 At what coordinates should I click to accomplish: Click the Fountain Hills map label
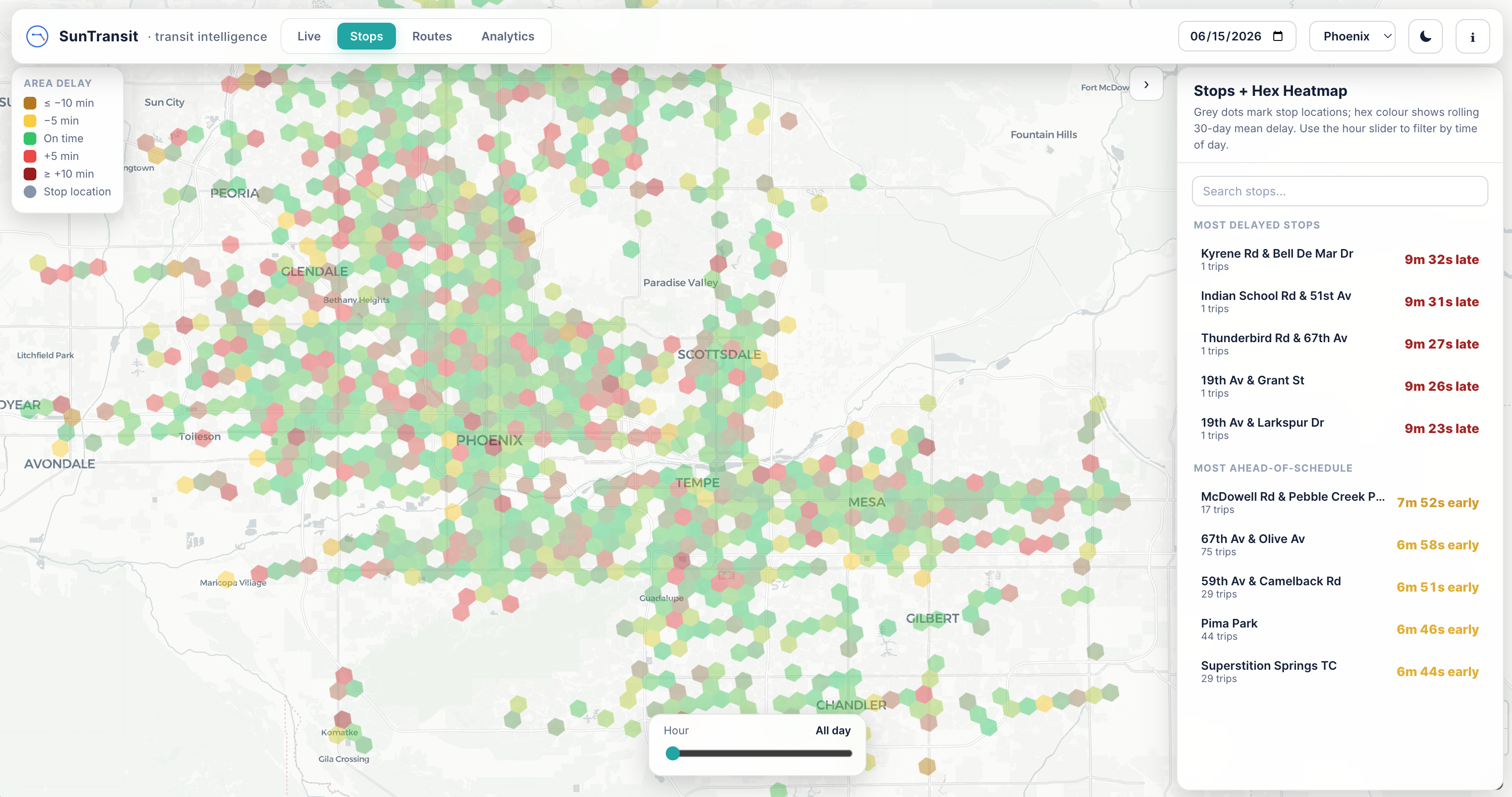[x=1044, y=134]
